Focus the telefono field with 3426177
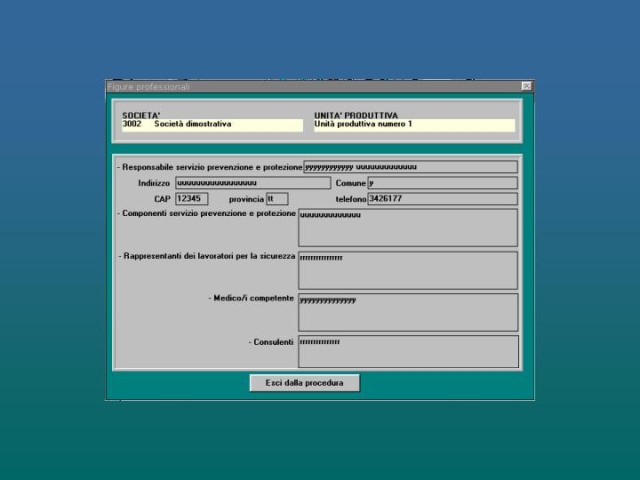The height and width of the screenshot is (480, 640). [441, 199]
